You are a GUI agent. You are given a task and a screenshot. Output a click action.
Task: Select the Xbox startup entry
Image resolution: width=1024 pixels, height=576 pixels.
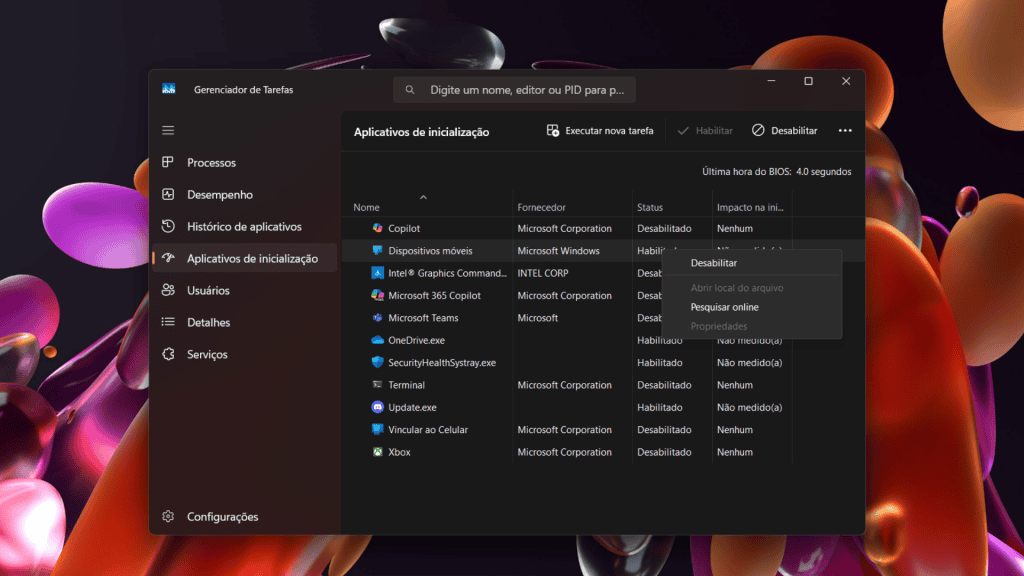pyautogui.click(x=399, y=452)
